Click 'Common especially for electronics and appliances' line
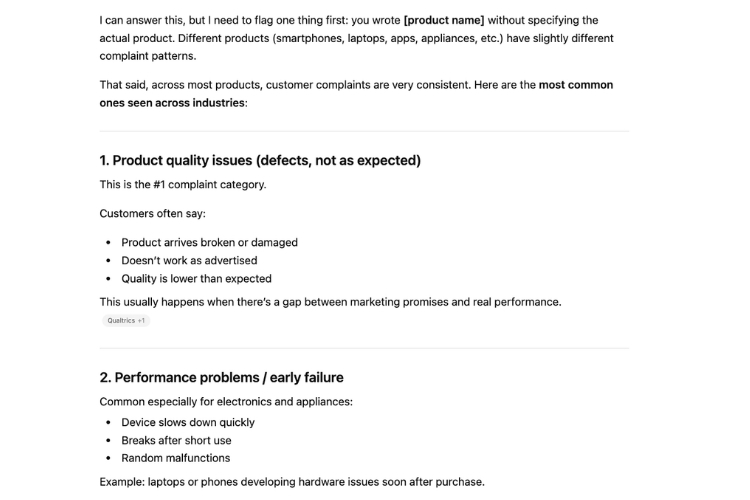Image resolution: width=750 pixels, height=500 pixels. [226, 401]
